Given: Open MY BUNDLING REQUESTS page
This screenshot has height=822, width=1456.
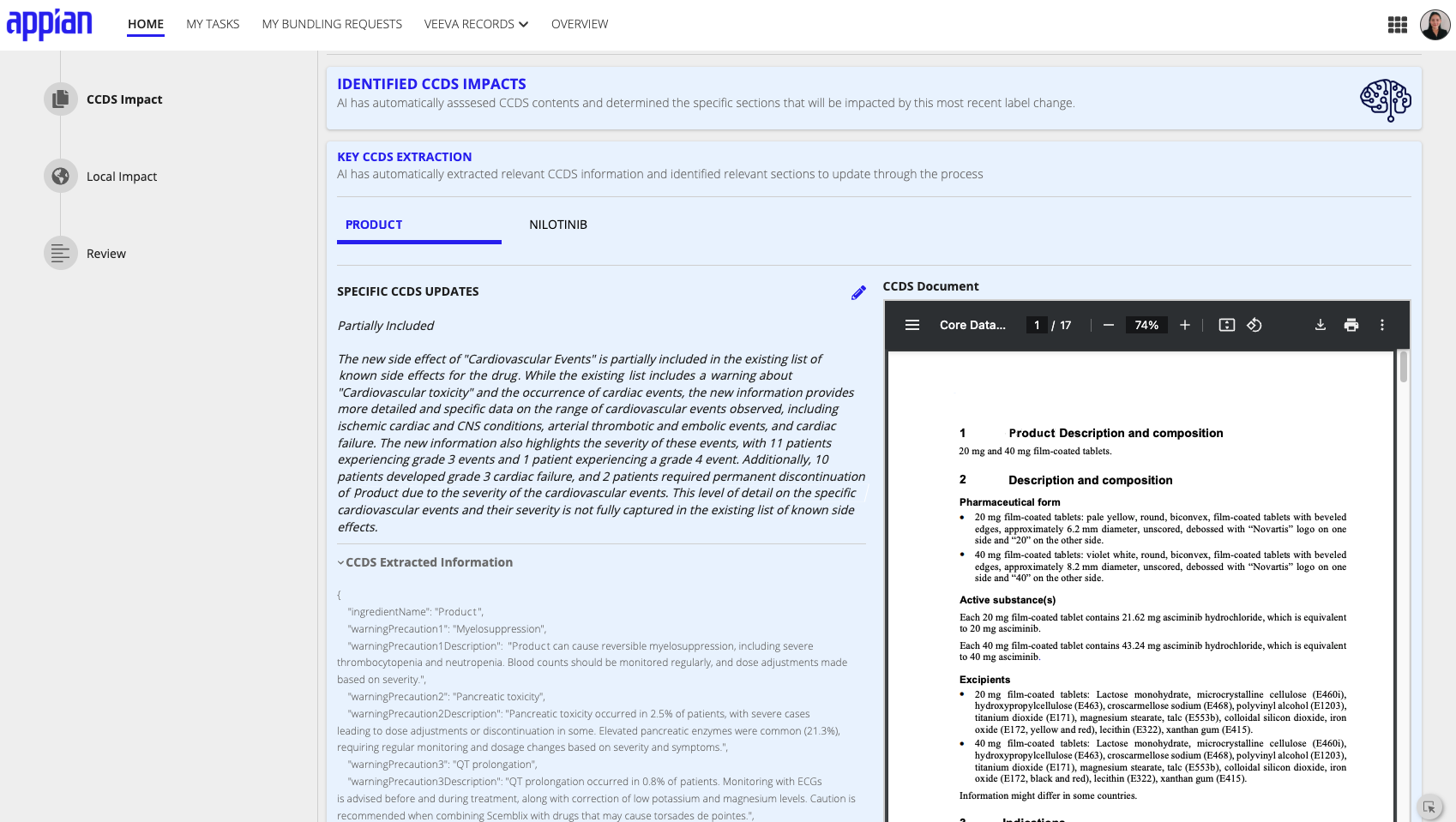Looking at the screenshot, I should (332, 24).
